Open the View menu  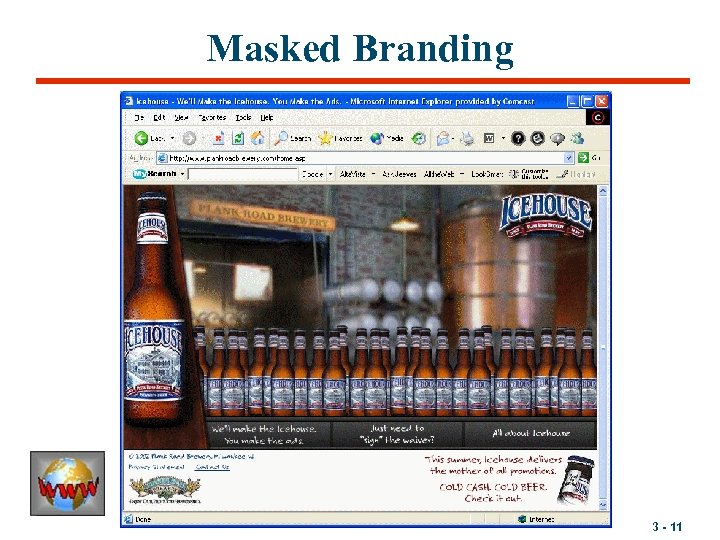pos(181,118)
